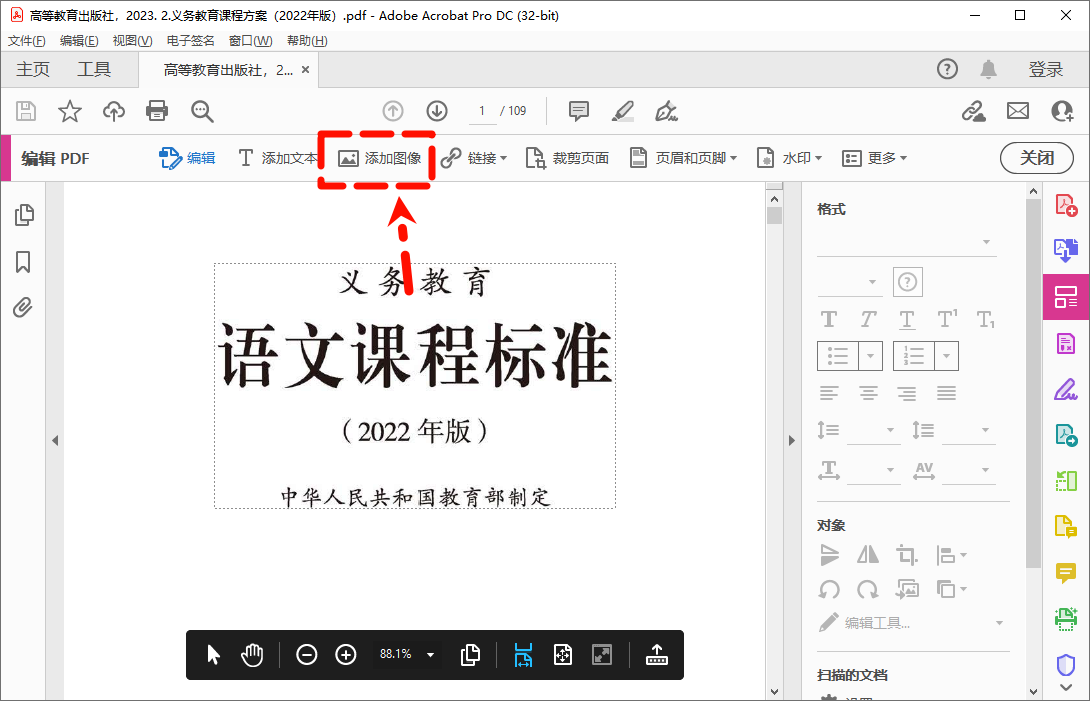This screenshot has width=1090, height=701.
Task: Open the 视图(V) menu
Action: [x=132, y=41]
